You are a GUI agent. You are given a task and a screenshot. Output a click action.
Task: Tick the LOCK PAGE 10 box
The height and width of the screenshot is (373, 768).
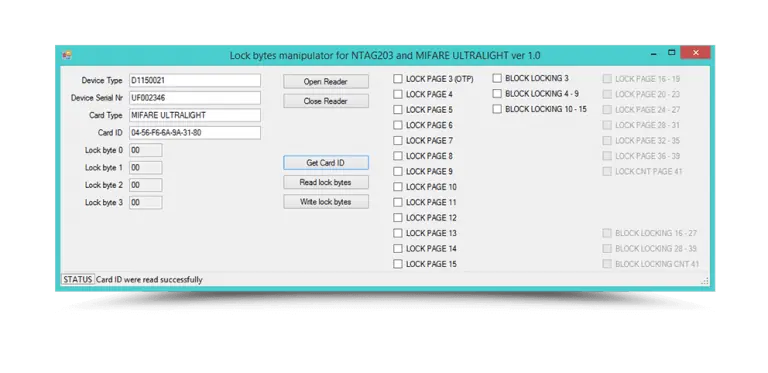[398, 187]
